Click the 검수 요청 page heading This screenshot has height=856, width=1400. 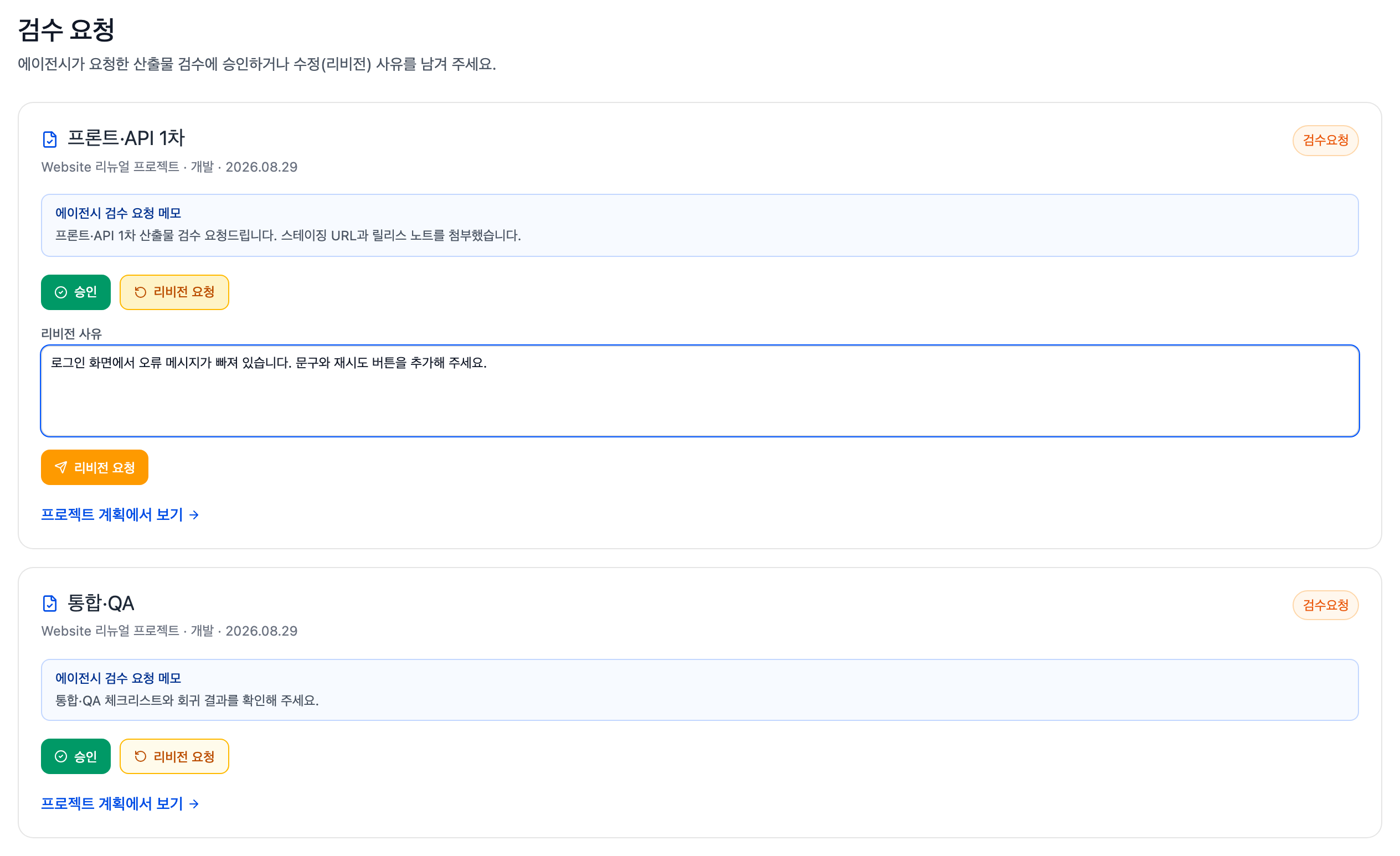tap(66, 29)
